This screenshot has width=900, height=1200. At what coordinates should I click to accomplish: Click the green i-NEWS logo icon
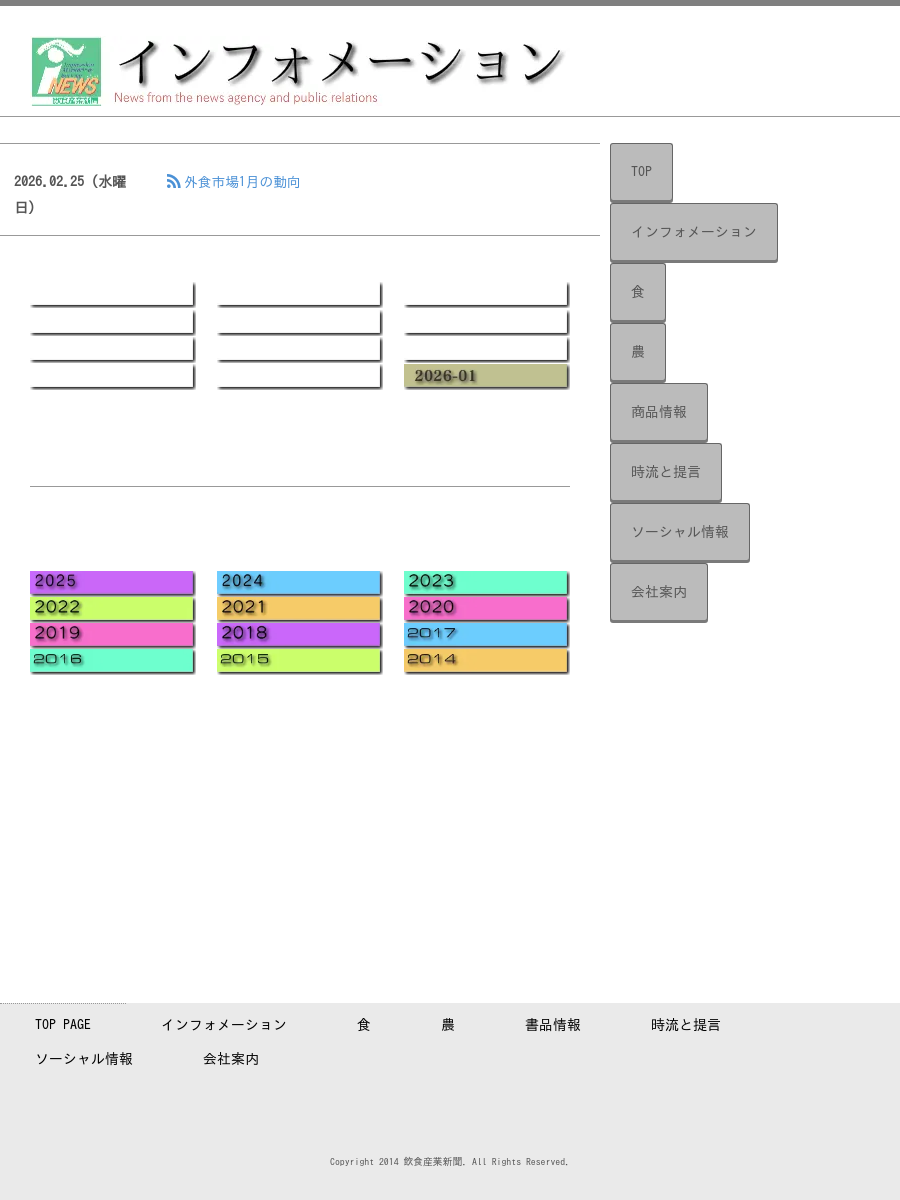(66, 71)
